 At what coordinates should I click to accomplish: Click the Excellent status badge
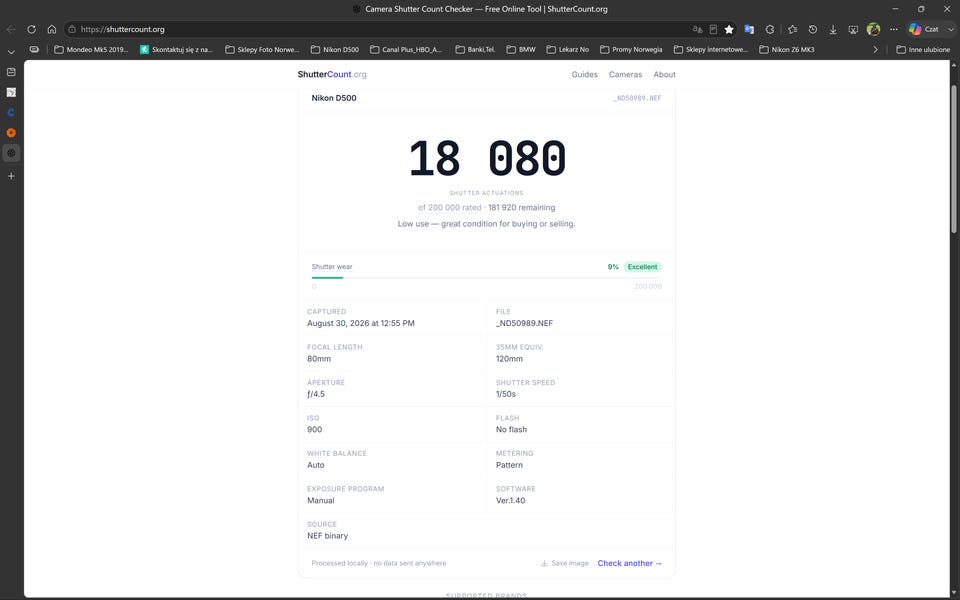pos(642,267)
